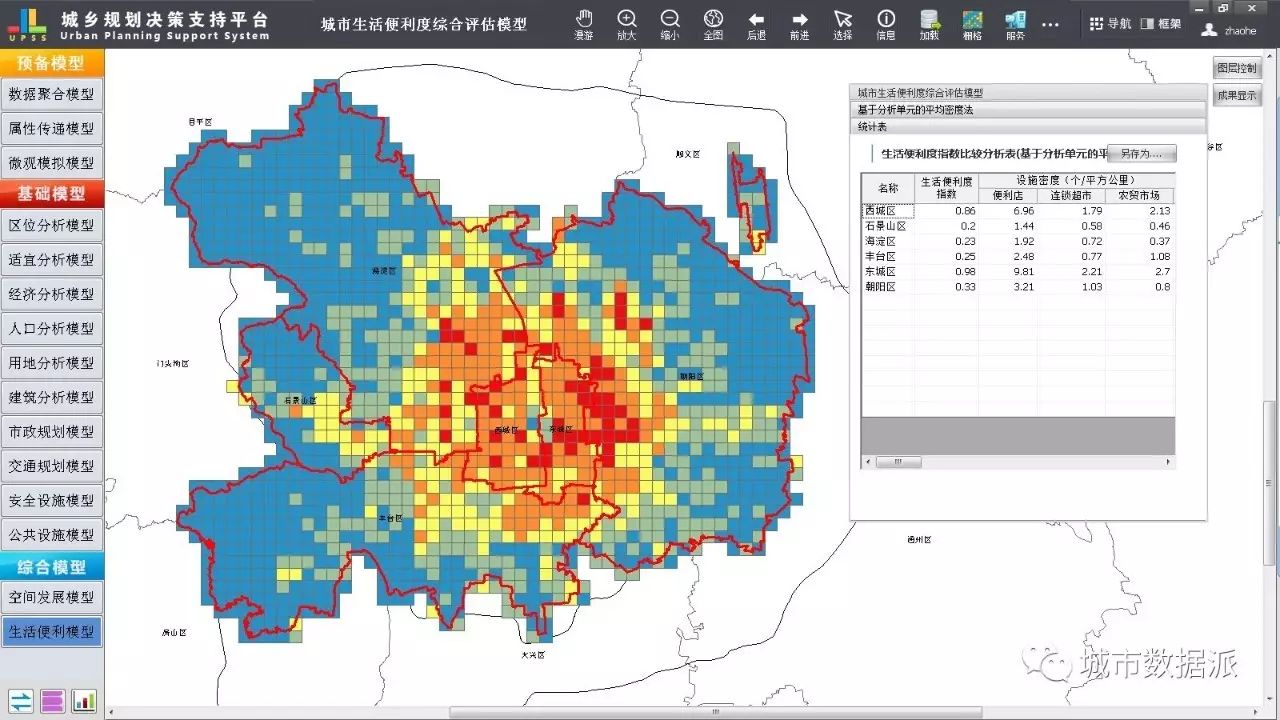
Task: Click the 顺义区 label on map
Action: 689,154
